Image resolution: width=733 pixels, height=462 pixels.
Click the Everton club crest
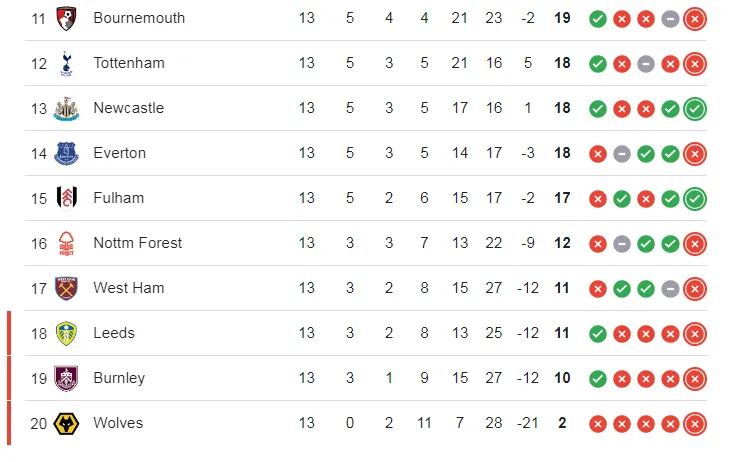tap(67, 153)
